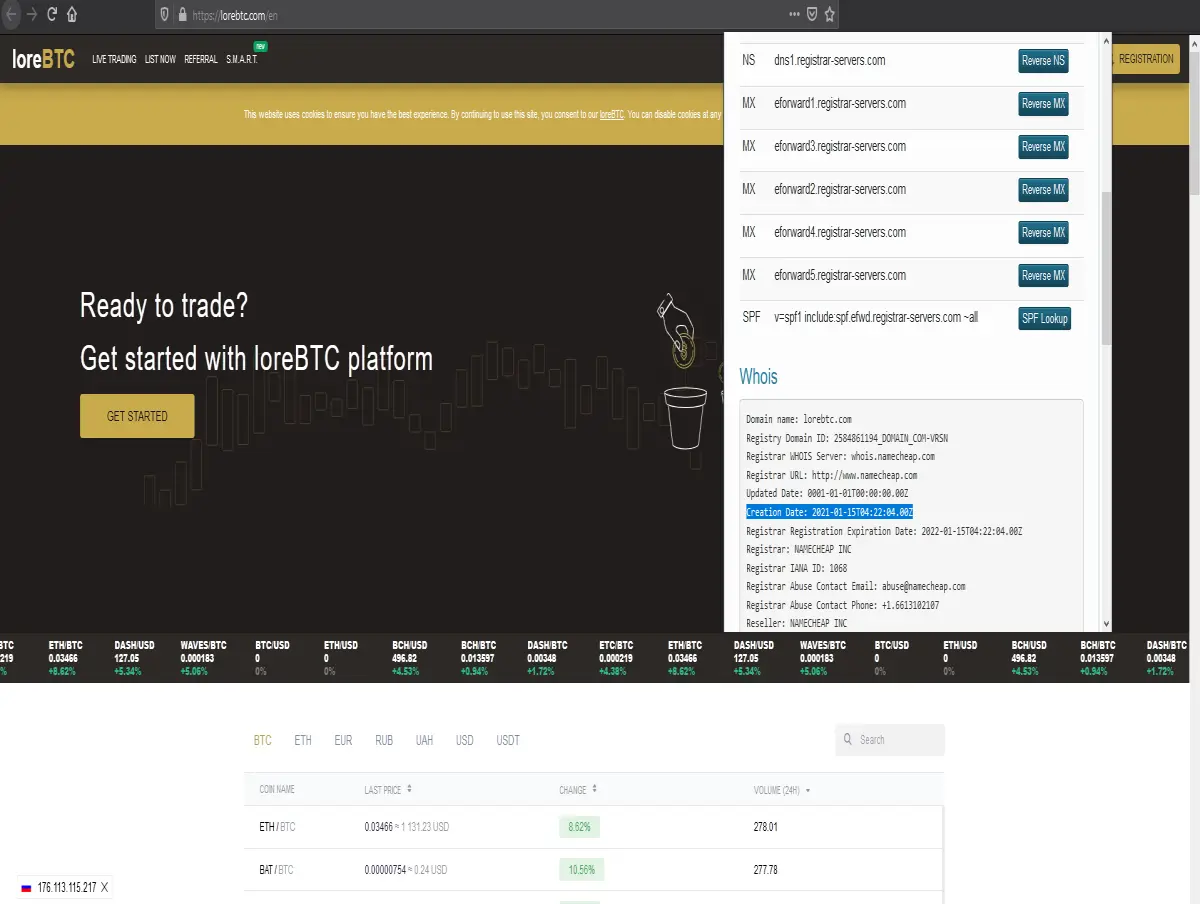Select the BTC market tab
The height and width of the screenshot is (904, 1200).
pos(262,741)
